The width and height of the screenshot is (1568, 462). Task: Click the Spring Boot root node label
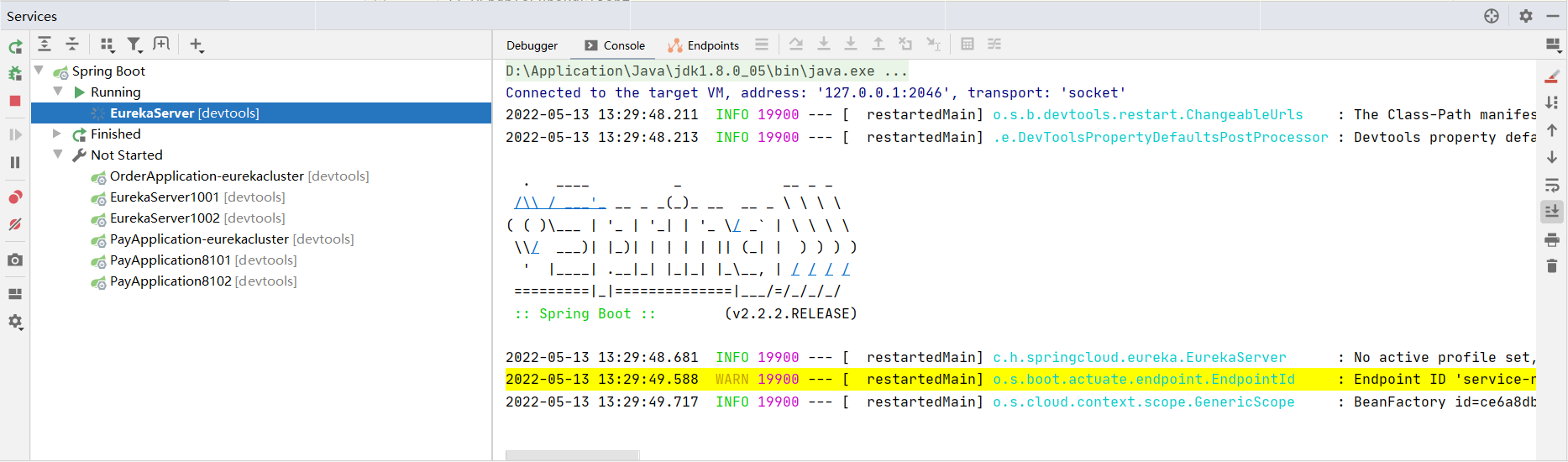(x=108, y=71)
